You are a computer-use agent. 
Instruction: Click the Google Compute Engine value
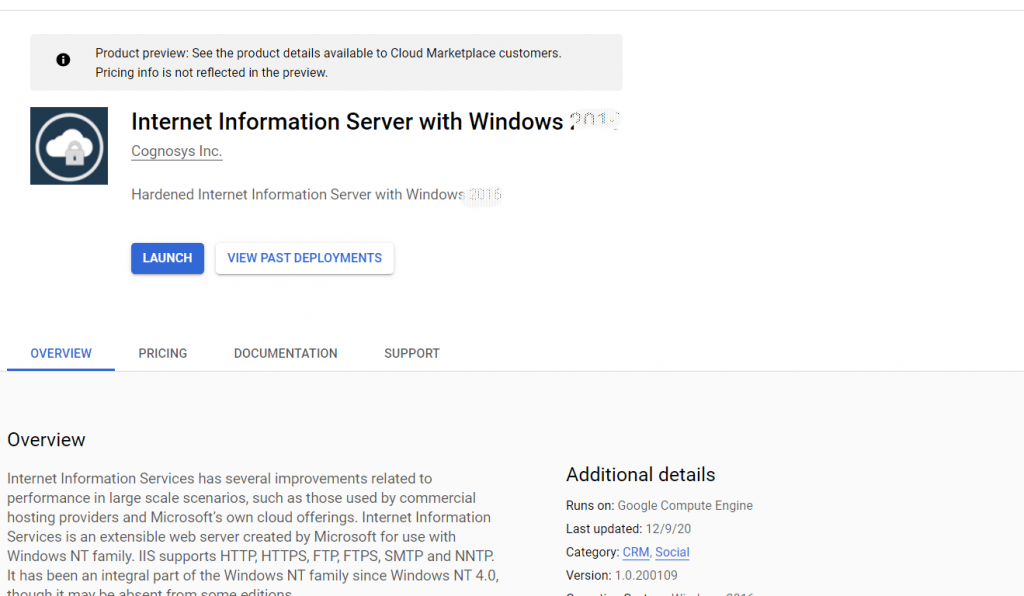point(685,506)
